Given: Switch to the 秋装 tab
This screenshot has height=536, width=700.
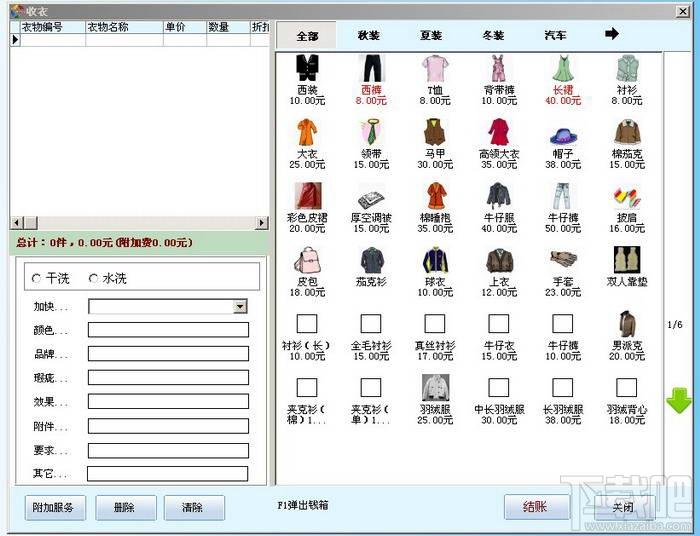Looking at the screenshot, I should pyautogui.click(x=369, y=35).
